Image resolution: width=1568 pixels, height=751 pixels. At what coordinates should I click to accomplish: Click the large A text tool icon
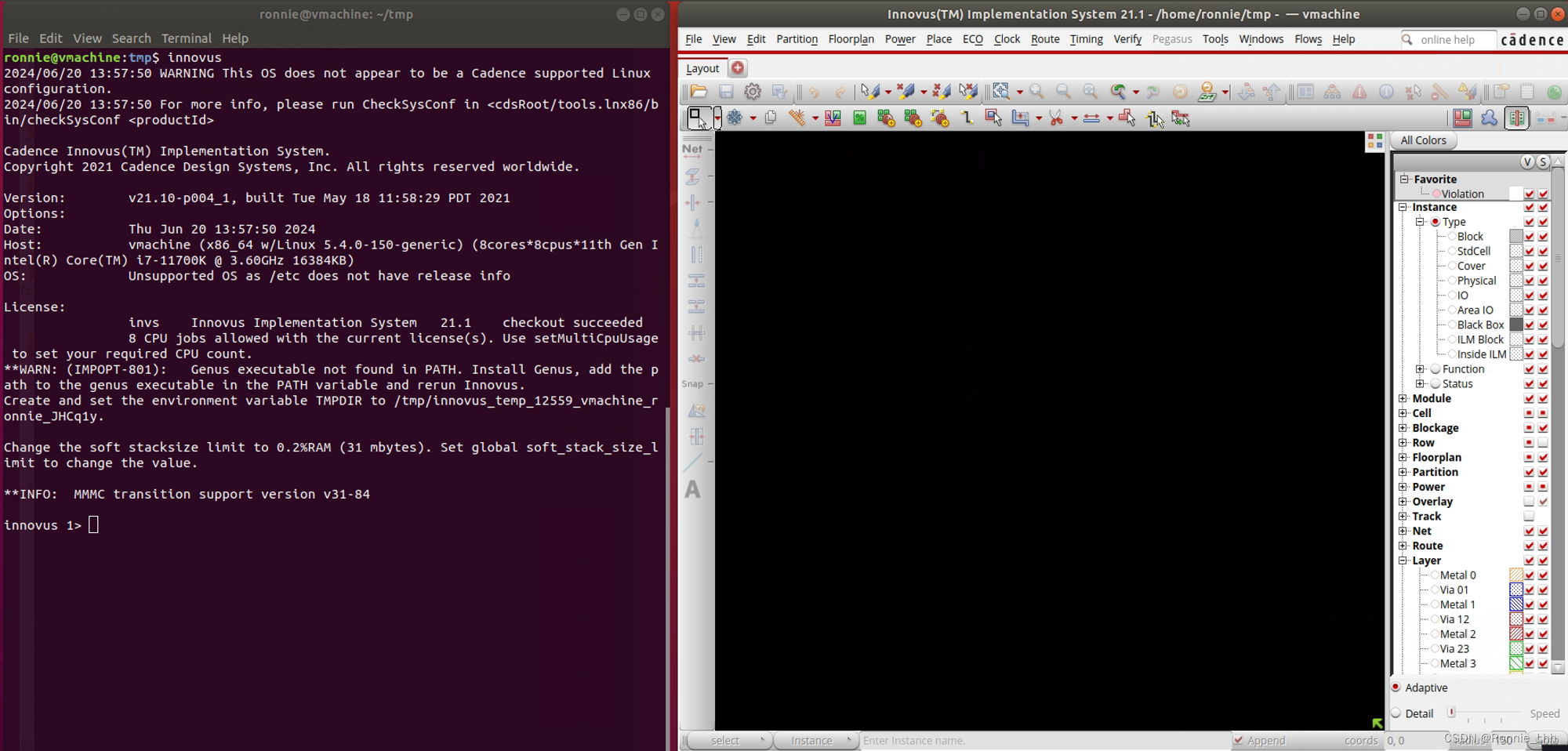(x=693, y=489)
